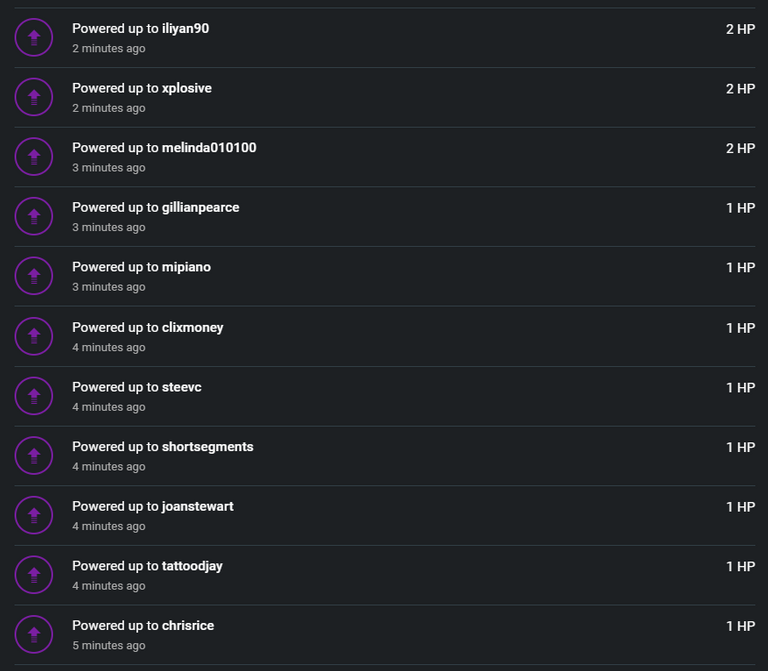Screen dimensions: 768x671
Task: Open iliyan90 user profile link
Action: [185, 29]
